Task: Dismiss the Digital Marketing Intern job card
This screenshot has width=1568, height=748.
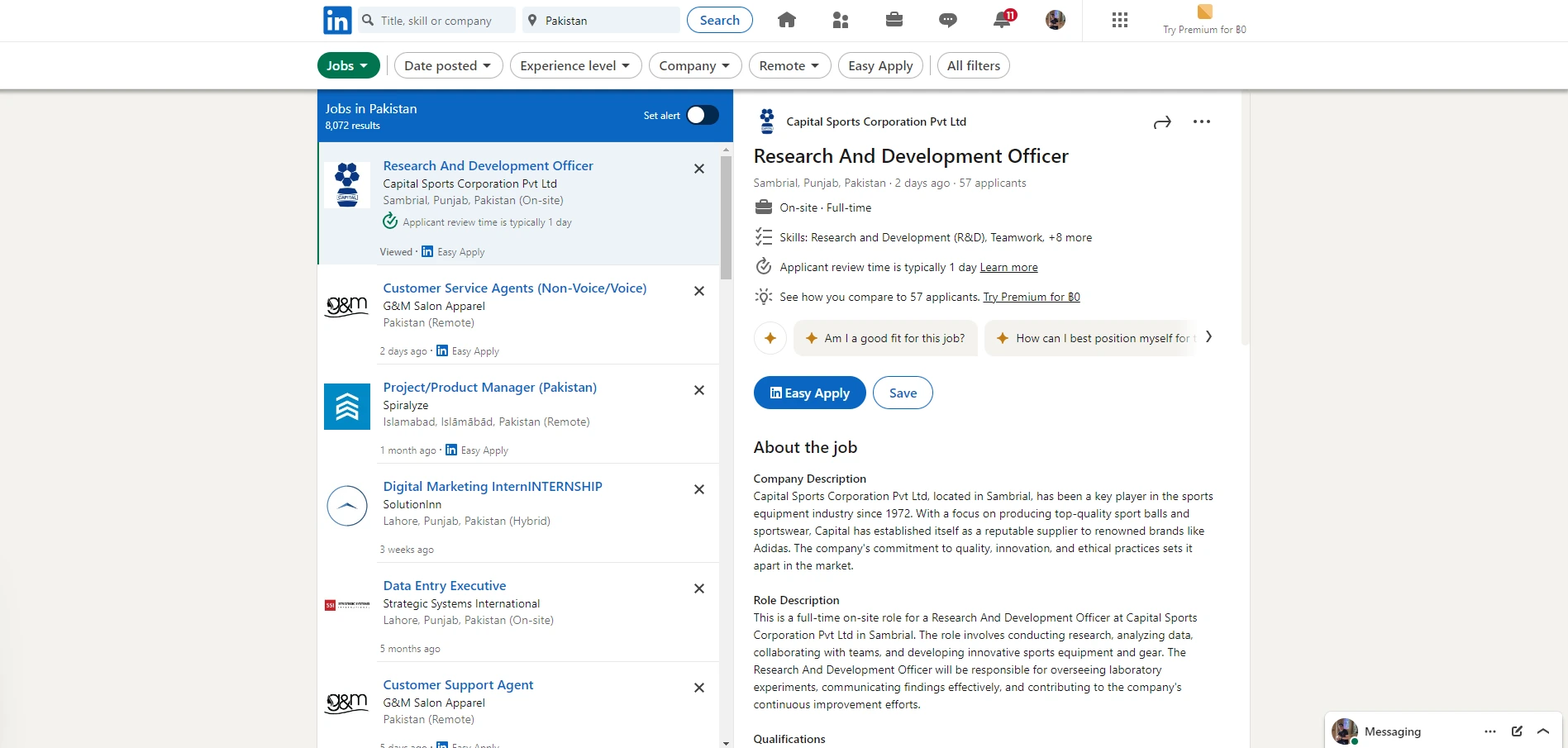Action: click(x=699, y=489)
